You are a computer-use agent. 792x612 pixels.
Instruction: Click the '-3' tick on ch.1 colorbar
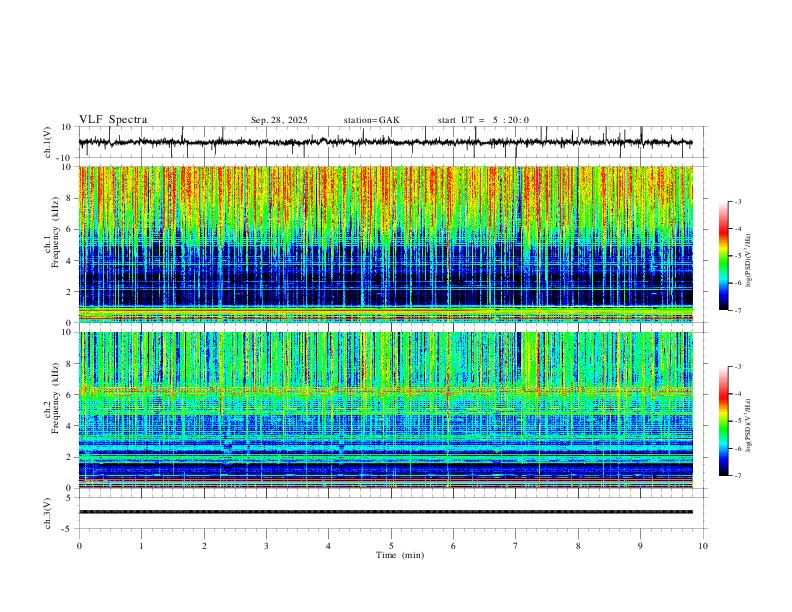pyautogui.click(x=738, y=201)
